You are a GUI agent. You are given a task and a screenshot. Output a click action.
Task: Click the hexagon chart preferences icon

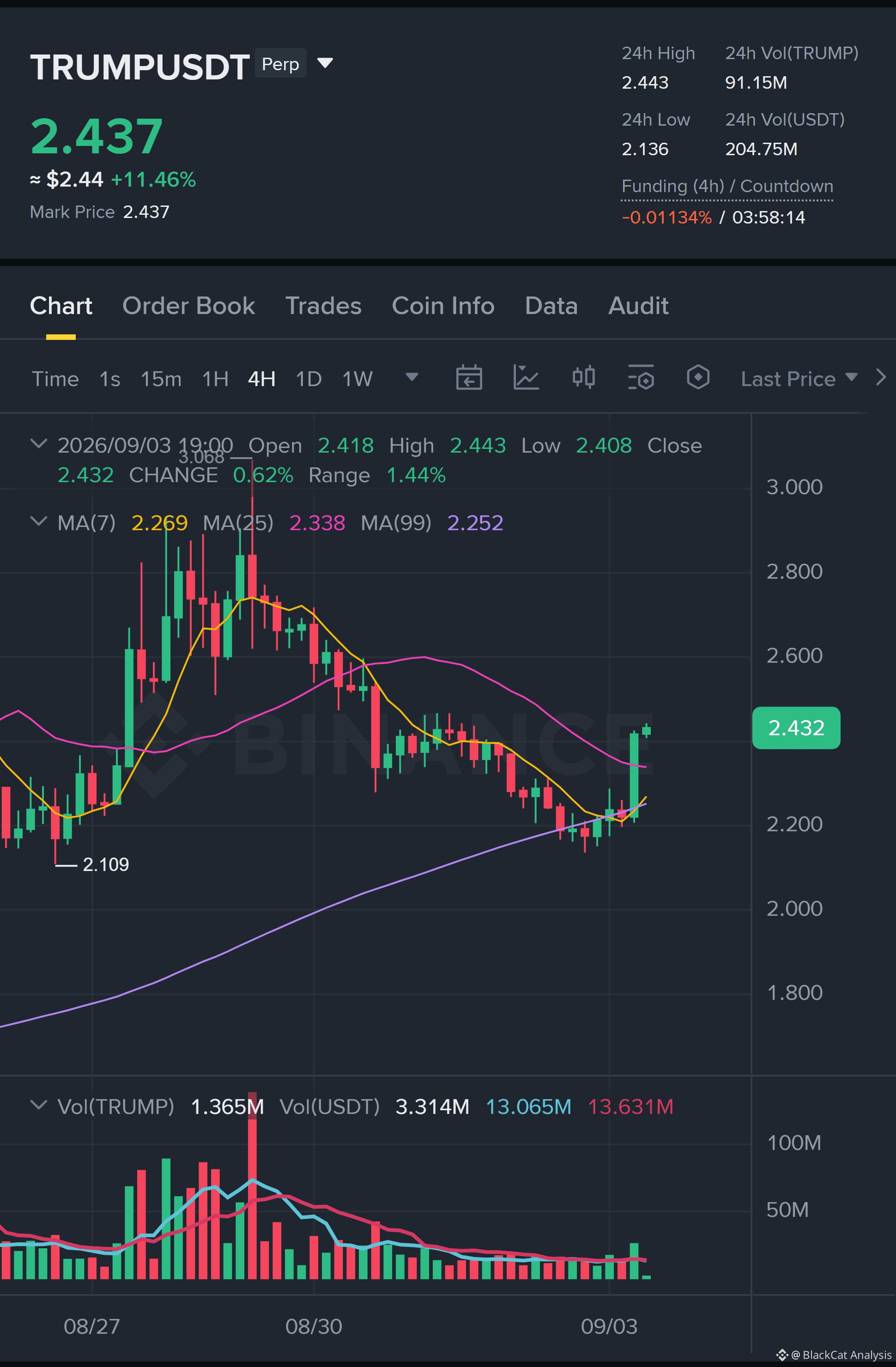(x=698, y=377)
